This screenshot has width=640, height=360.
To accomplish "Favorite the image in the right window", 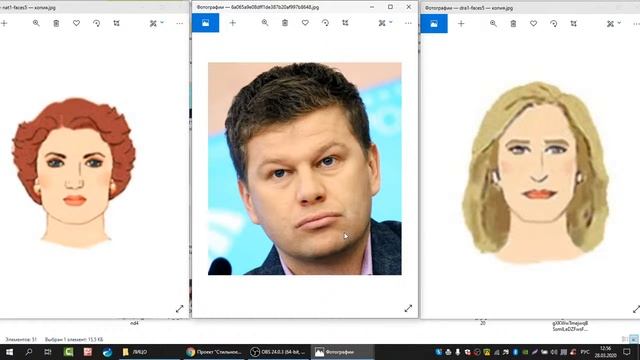I will [533, 24].
